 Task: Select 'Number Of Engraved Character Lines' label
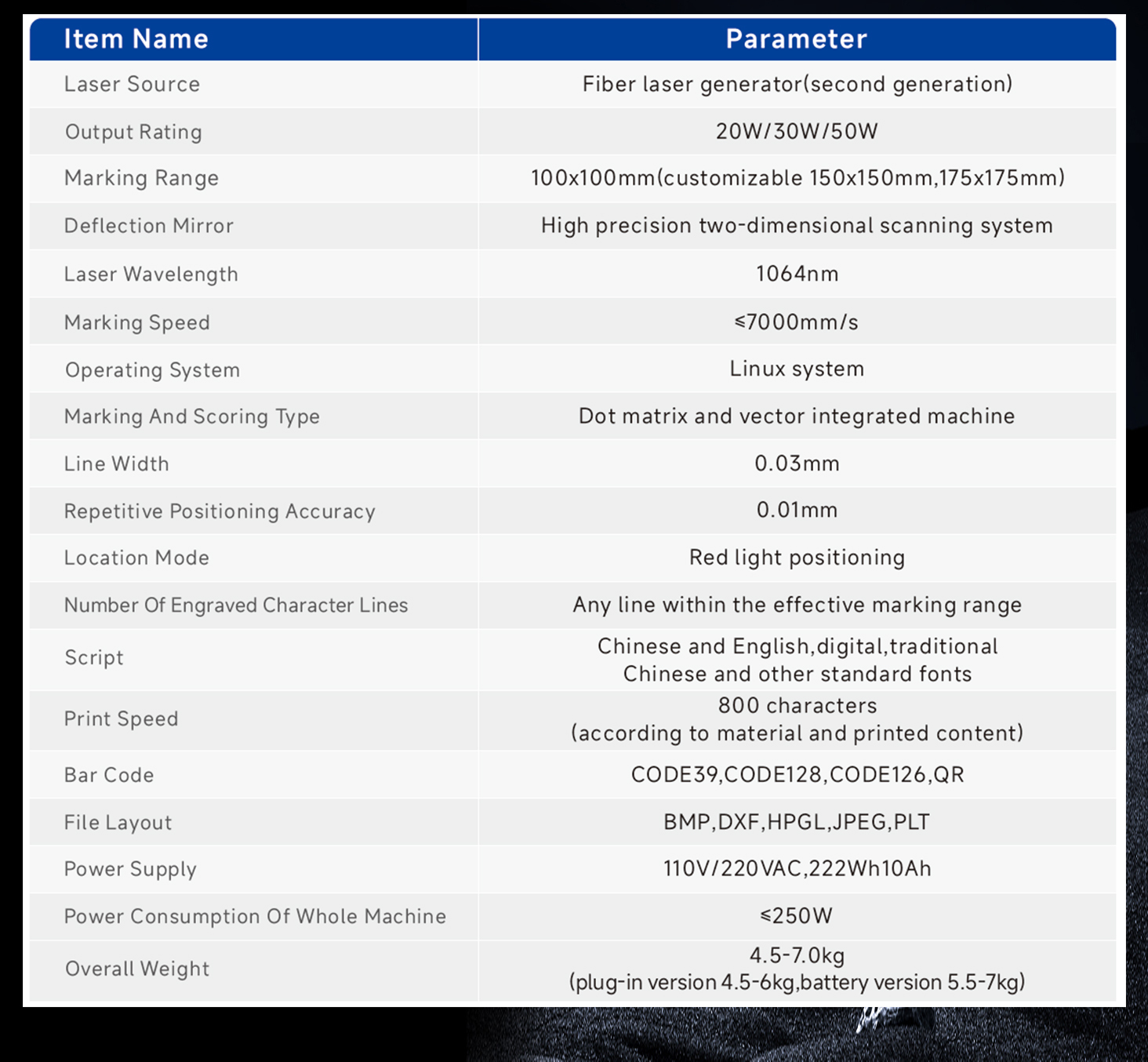[236, 606]
